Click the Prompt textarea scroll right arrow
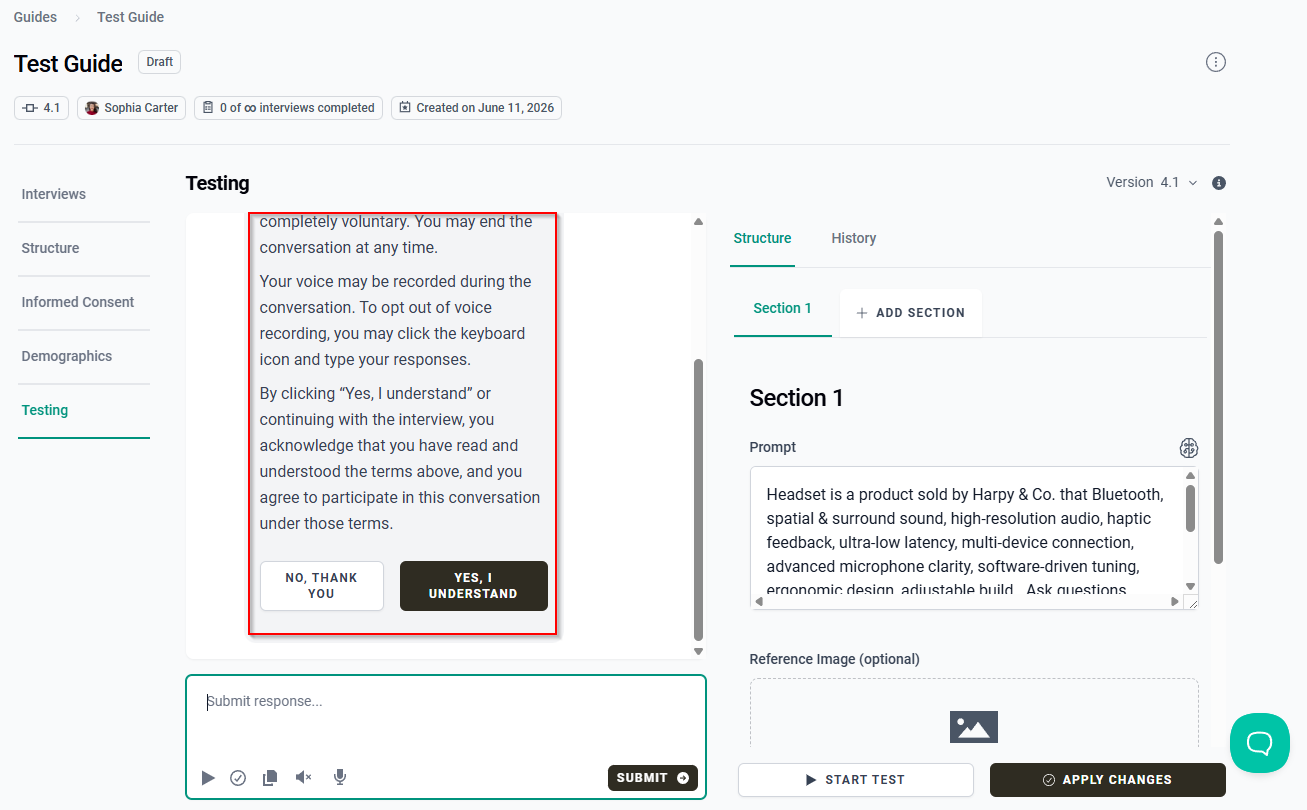The width and height of the screenshot is (1307, 810). (x=1175, y=602)
